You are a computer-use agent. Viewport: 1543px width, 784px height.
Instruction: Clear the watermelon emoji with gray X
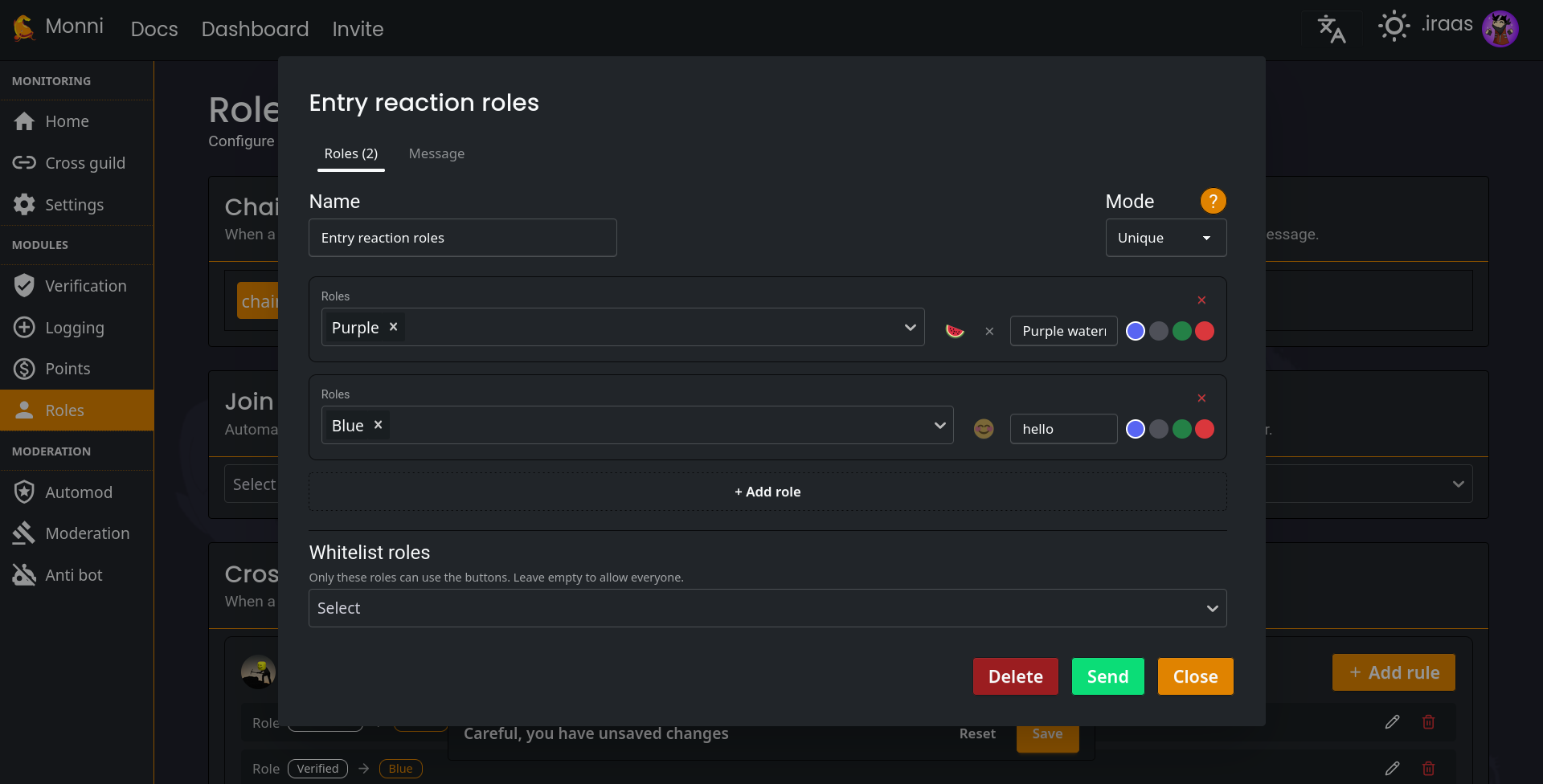point(989,331)
